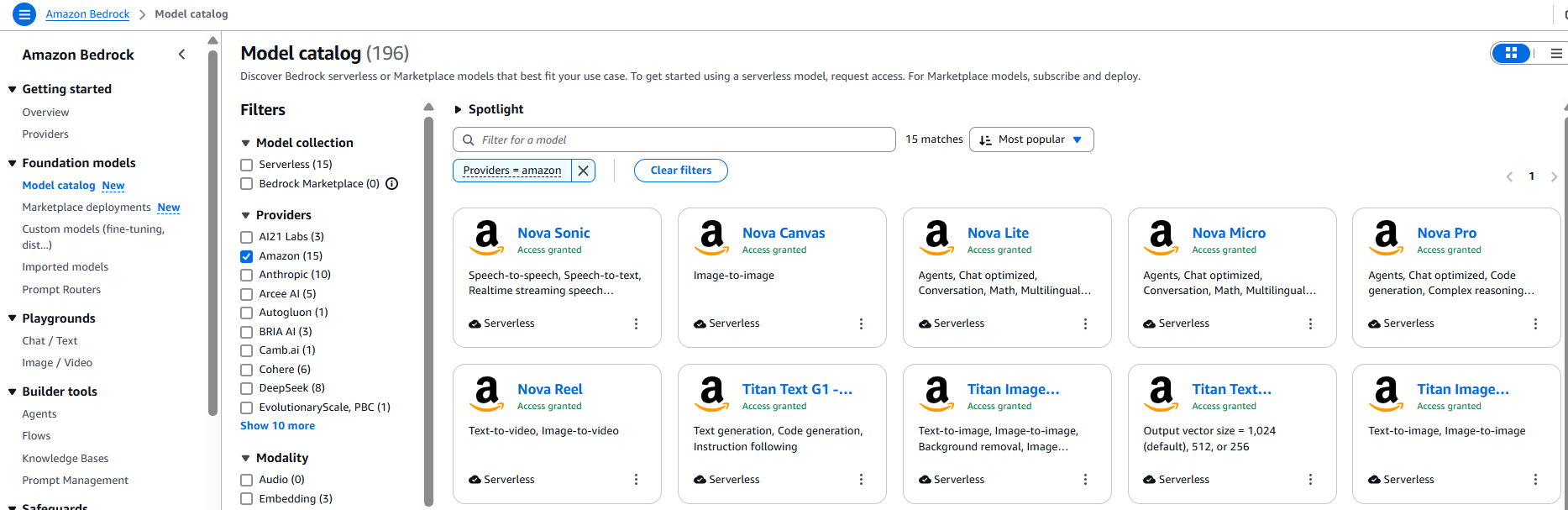Switch to list view of models
The height and width of the screenshot is (510, 1568).
coord(1556,53)
